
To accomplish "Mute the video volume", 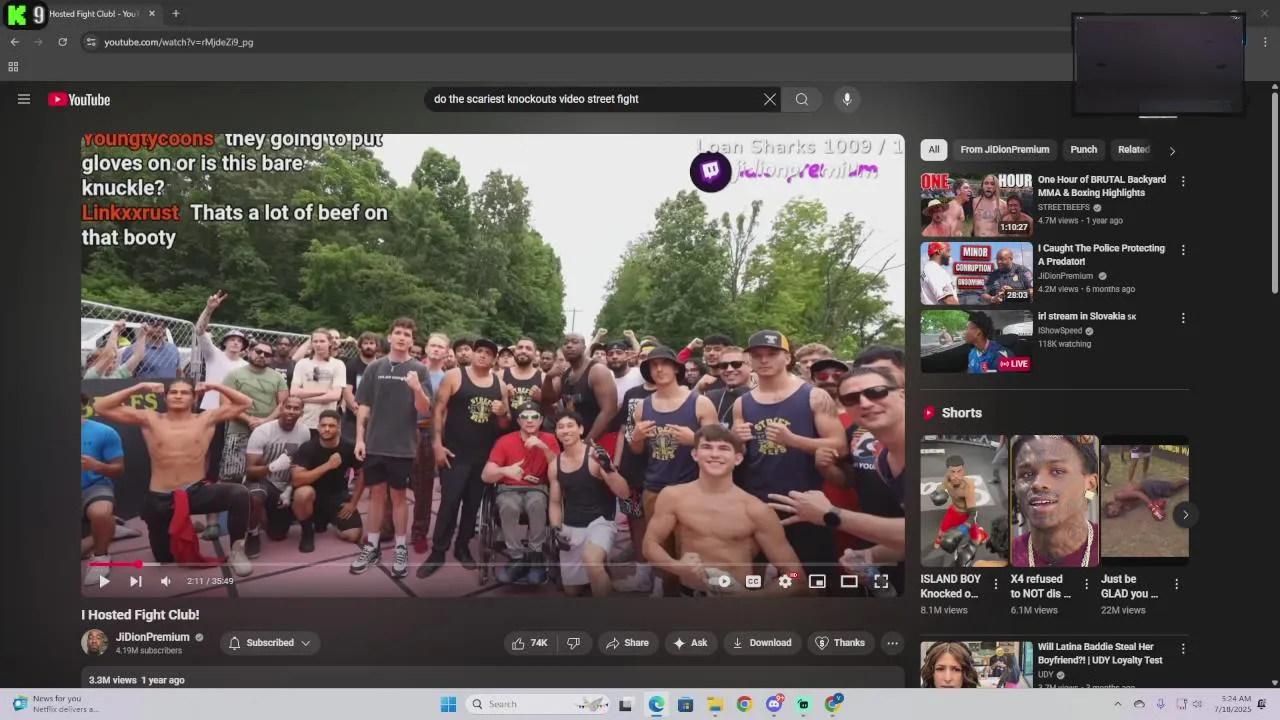I will pos(166,581).
